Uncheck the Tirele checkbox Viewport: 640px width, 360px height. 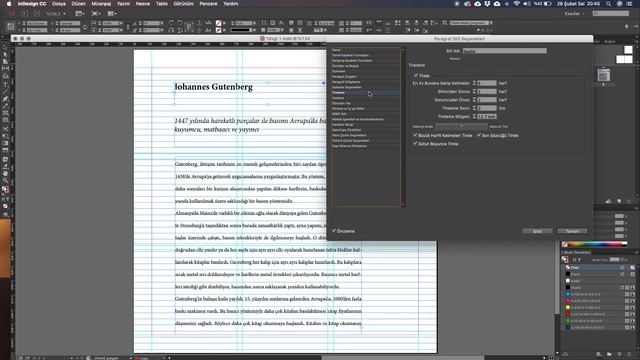pos(416,76)
